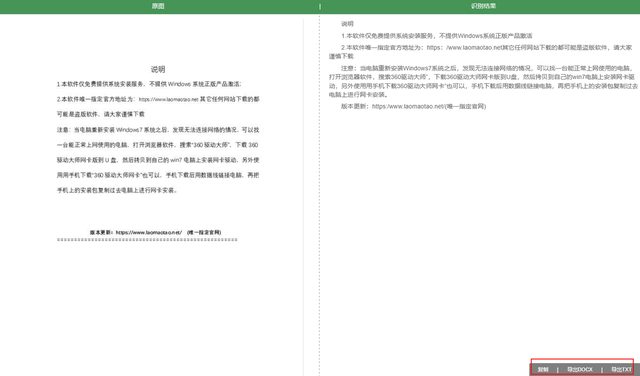Click dashed line below 版本更新 in original
The image size is (640, 376).
pos(147,240)
